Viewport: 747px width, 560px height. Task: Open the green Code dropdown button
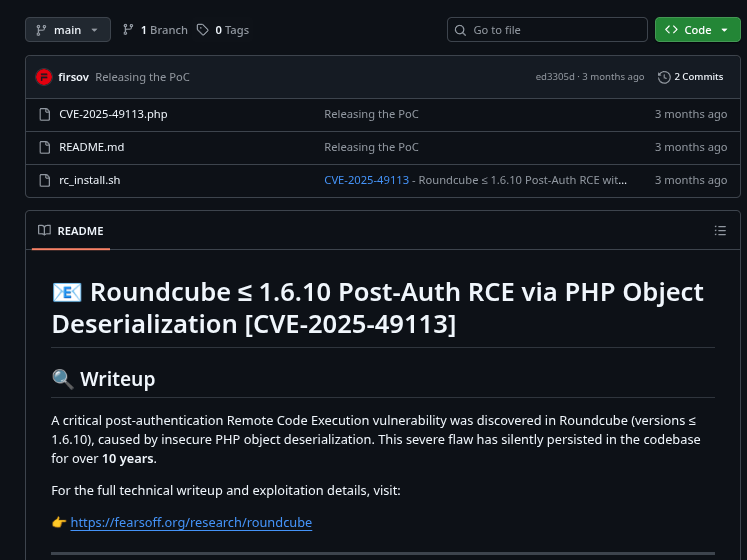697,30
